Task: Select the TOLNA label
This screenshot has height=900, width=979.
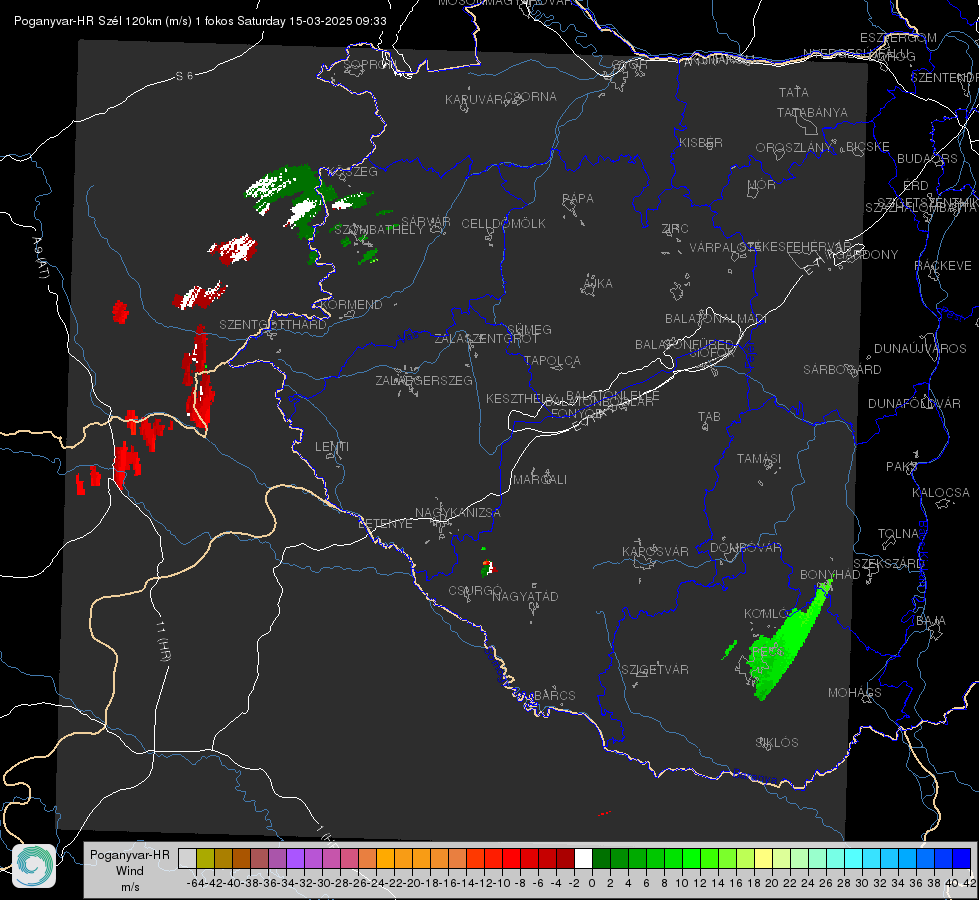Action: tap(898, 534)
